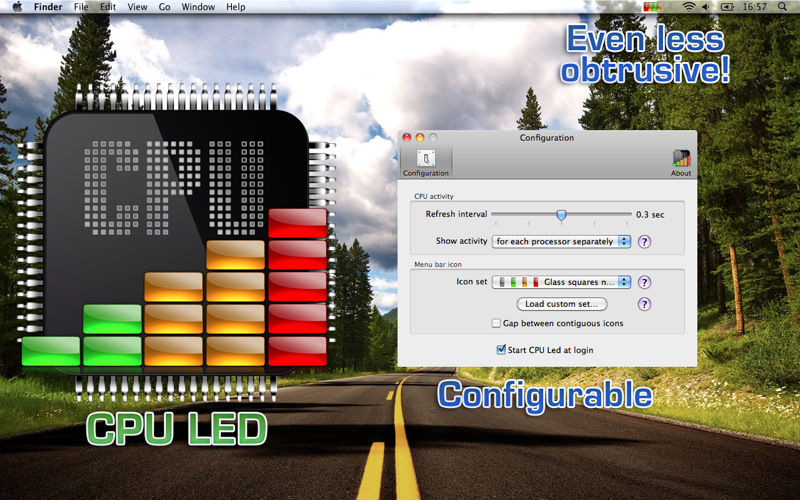The image size is (800, 500).
Task: Open help for Icon set
Action: tap(644, 282)
